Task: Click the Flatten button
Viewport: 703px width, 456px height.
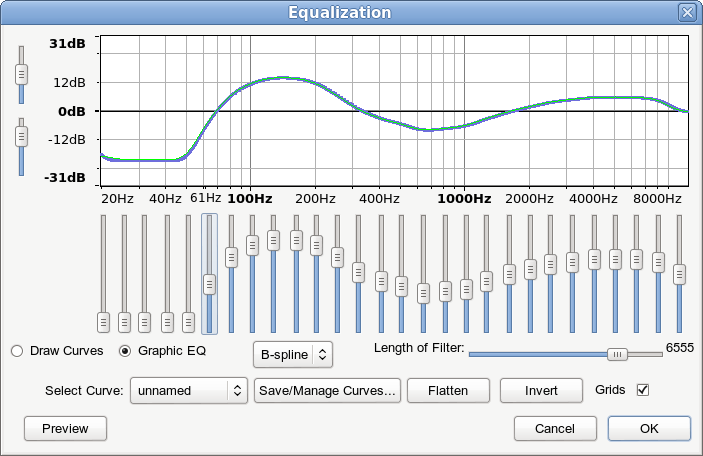Action: point(448,391)
